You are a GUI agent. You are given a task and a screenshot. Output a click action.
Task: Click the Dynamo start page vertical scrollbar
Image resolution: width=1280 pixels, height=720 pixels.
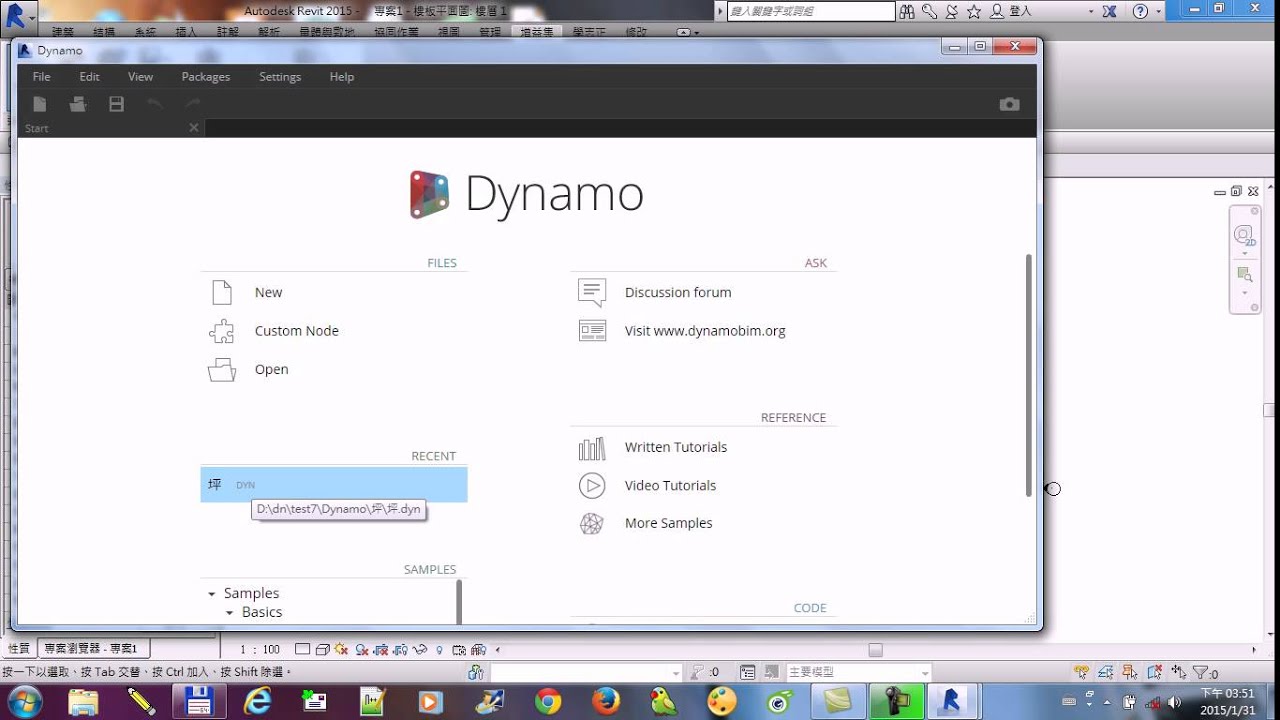1028,376
